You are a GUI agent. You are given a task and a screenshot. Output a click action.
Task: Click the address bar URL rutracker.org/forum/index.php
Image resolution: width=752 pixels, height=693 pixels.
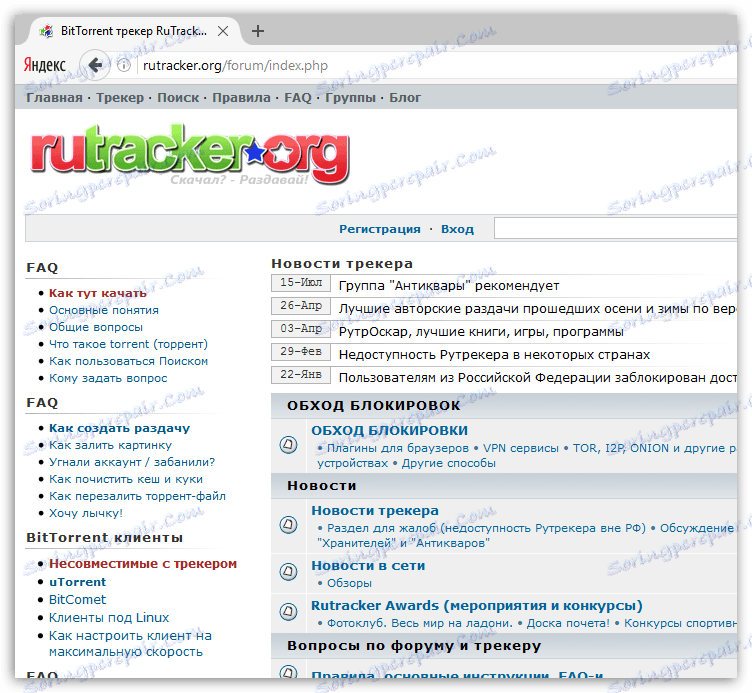coord(235,65)
